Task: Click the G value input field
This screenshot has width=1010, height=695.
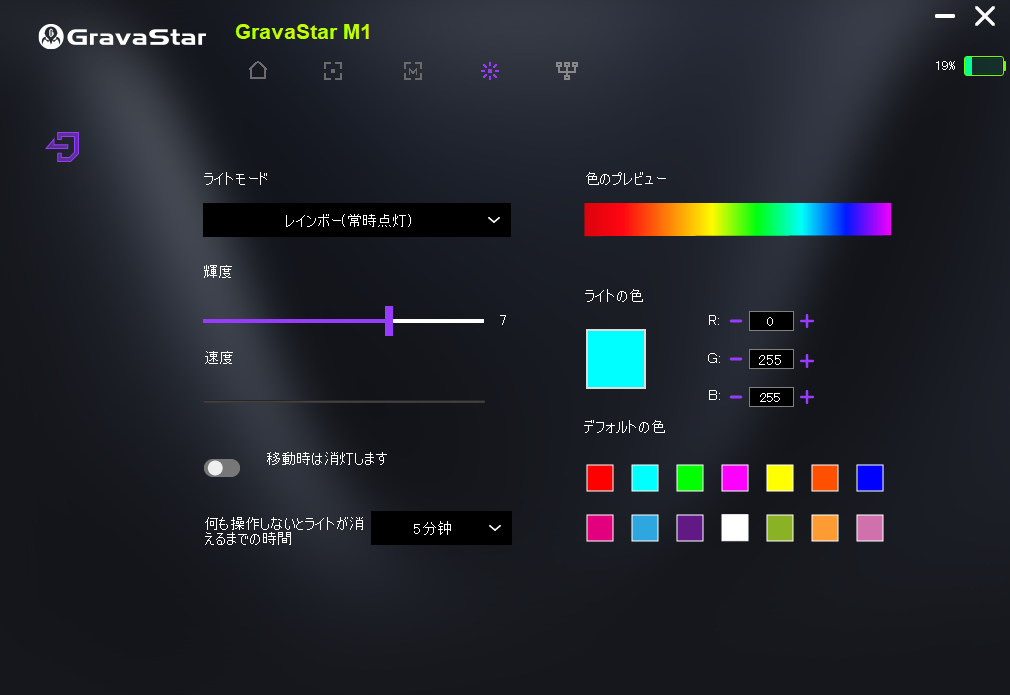Action: (771, 359)
